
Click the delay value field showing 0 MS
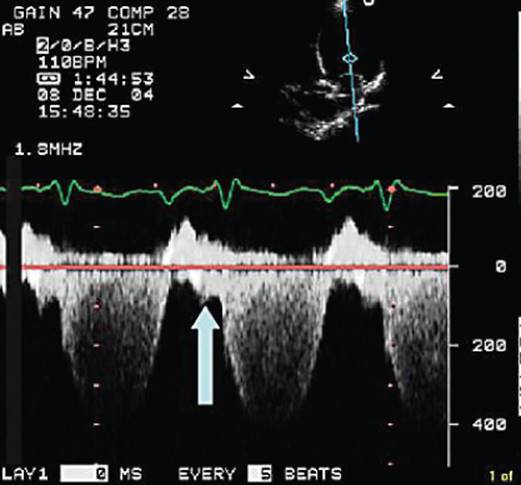pyautogui.click(x=84, y=473)
